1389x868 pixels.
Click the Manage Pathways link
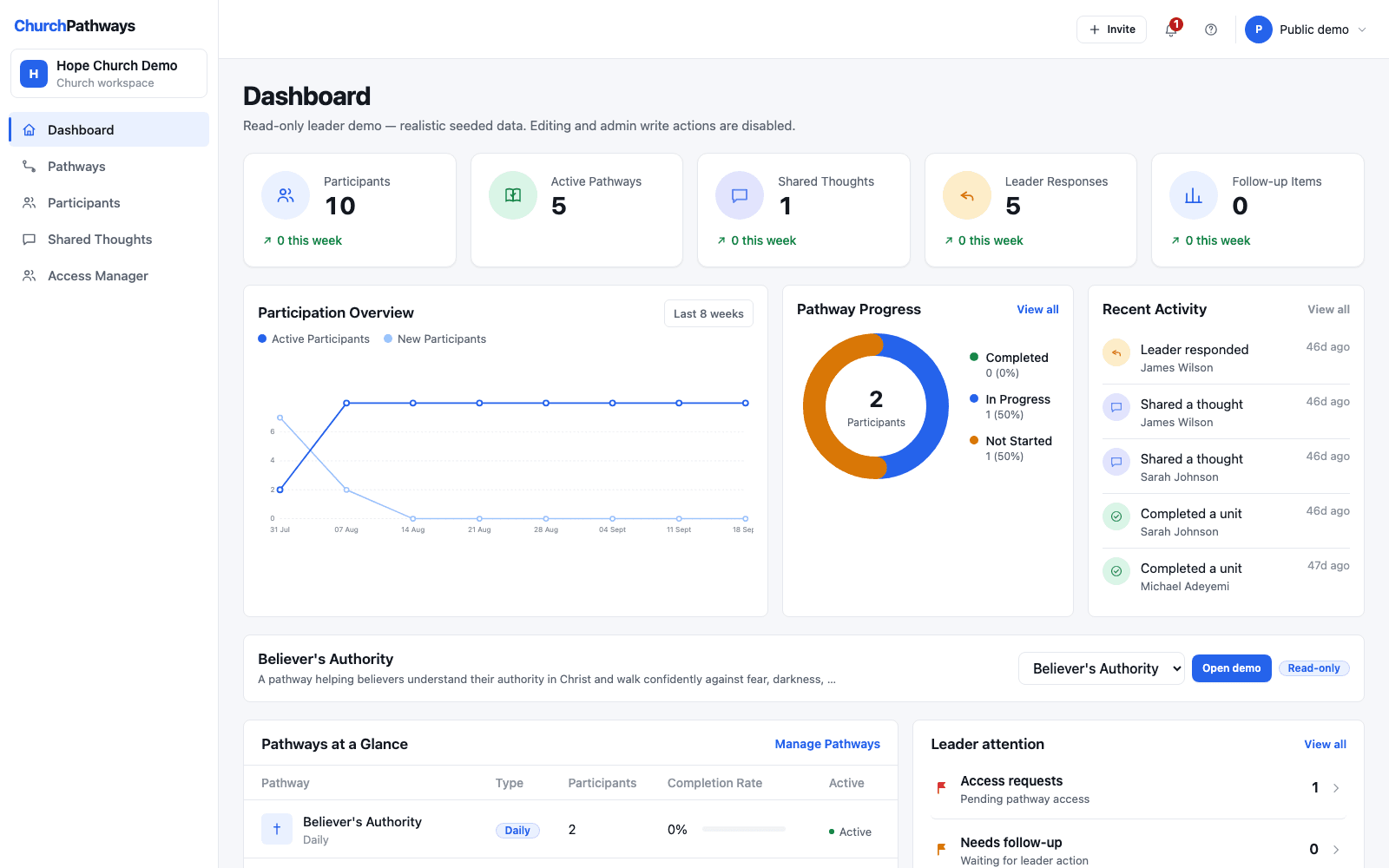827,745
